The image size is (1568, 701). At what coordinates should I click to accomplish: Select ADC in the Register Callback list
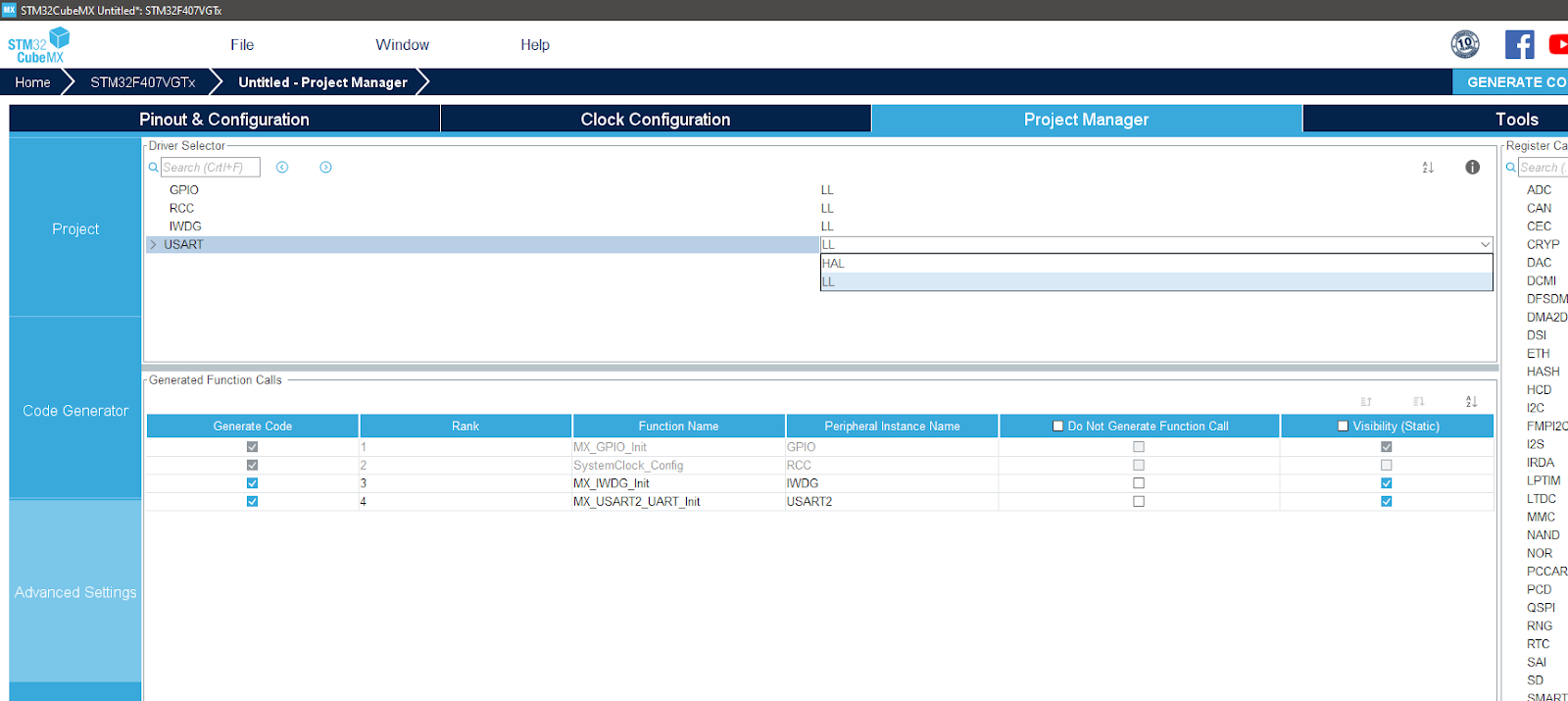1539,190
